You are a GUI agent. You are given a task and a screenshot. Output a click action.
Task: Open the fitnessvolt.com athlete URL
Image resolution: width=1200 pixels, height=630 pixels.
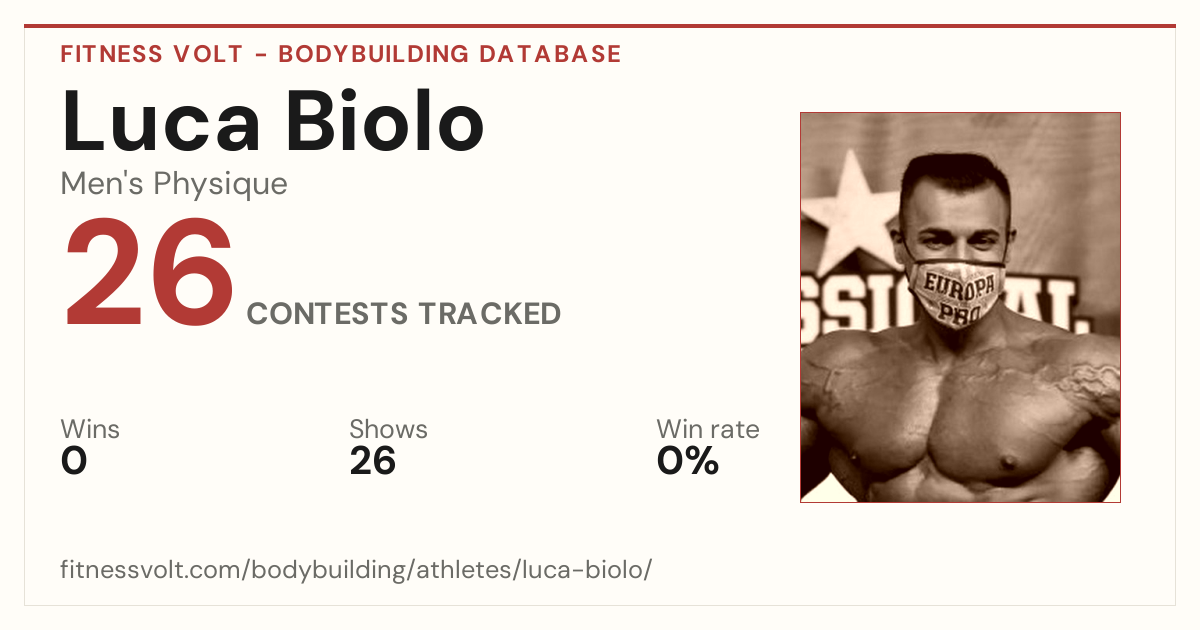coord(356,571)
